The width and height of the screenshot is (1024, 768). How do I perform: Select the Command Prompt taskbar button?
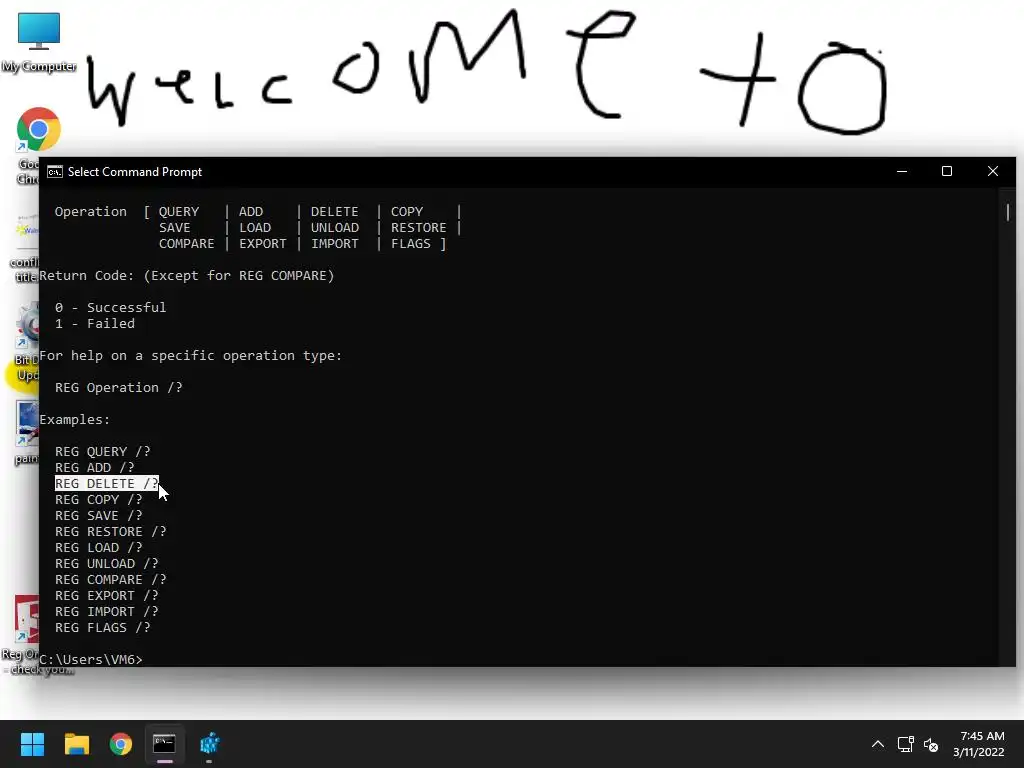pos(164,744)
